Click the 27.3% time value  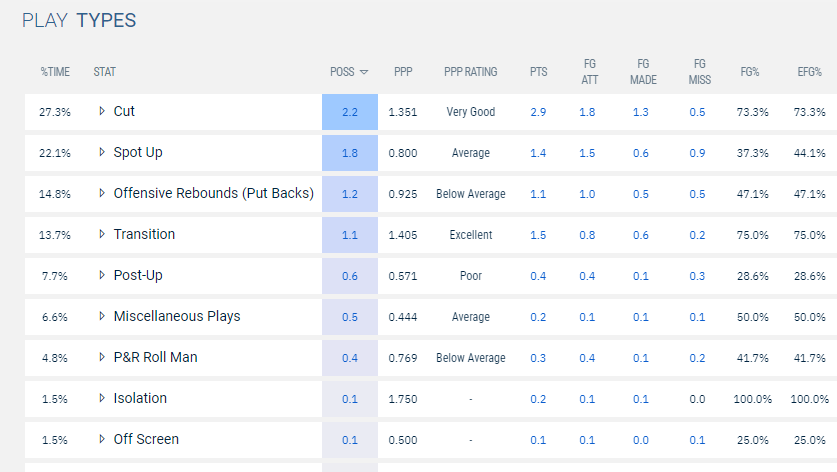coord(55,112)
